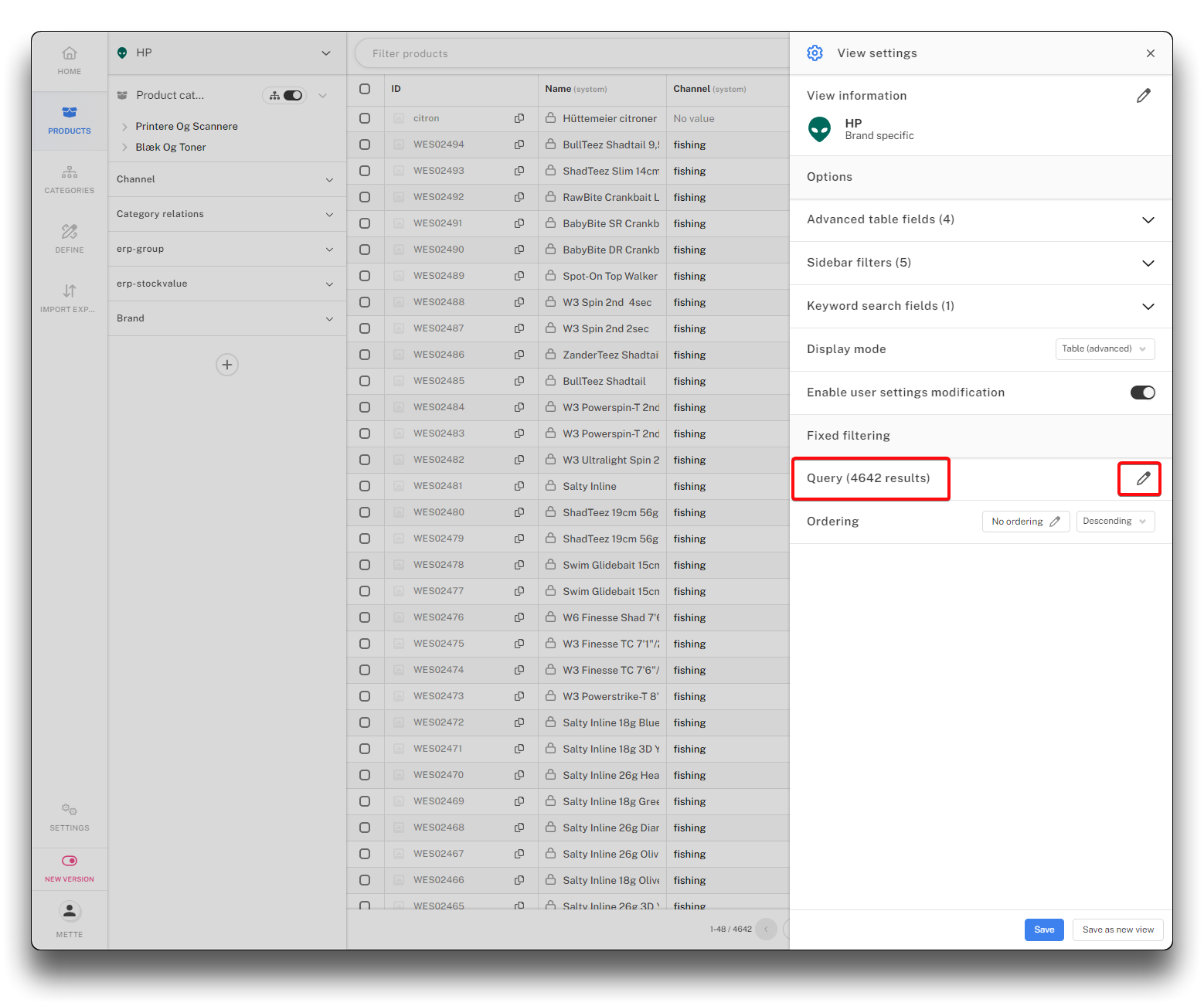
Task: Go to Import Export in sidebar
Action: [x=70, y=297]
